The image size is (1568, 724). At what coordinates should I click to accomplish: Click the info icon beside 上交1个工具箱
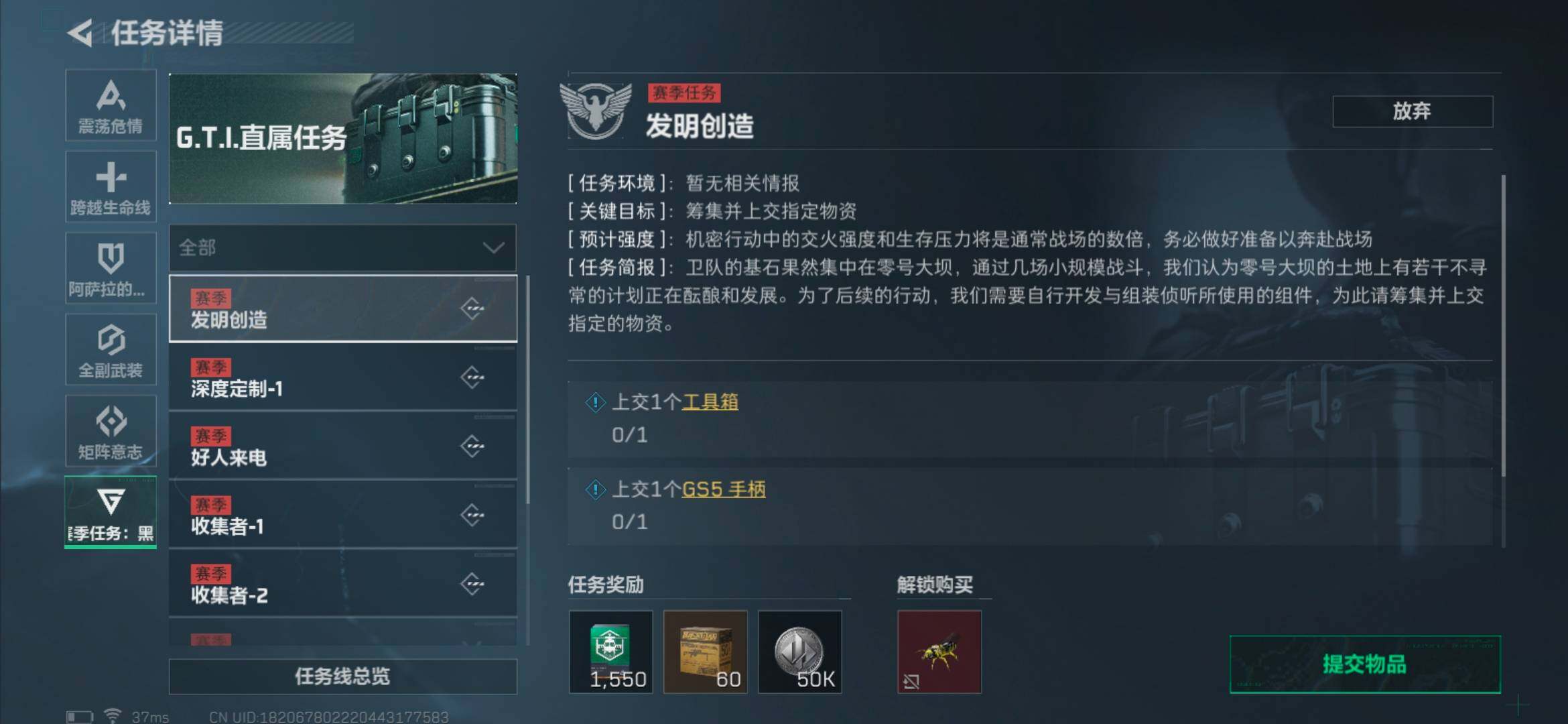pyautogui.click(x=595, y=402)
